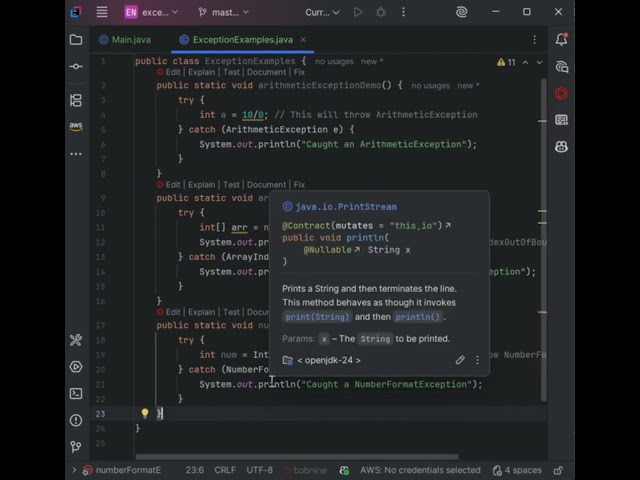Click the vertical editor scrollbar

tap(544, 240)
